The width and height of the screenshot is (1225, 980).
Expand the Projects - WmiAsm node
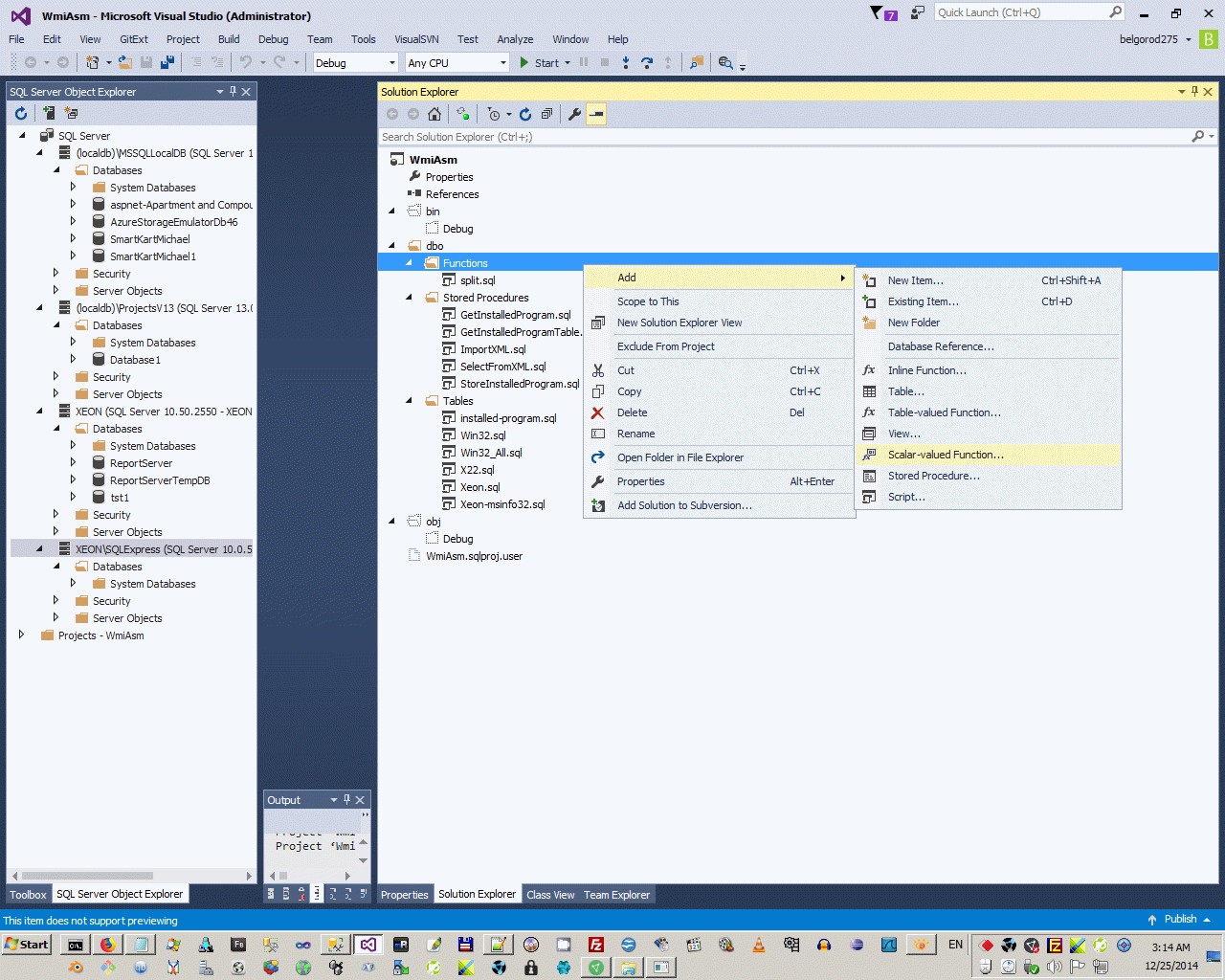(x=21, y=635)
